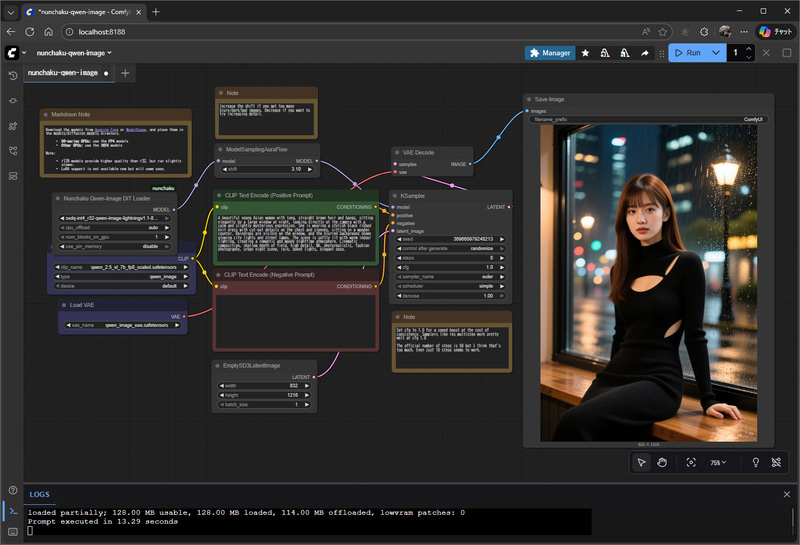Click the share arrow icon in toolbar

coord(645,53)
